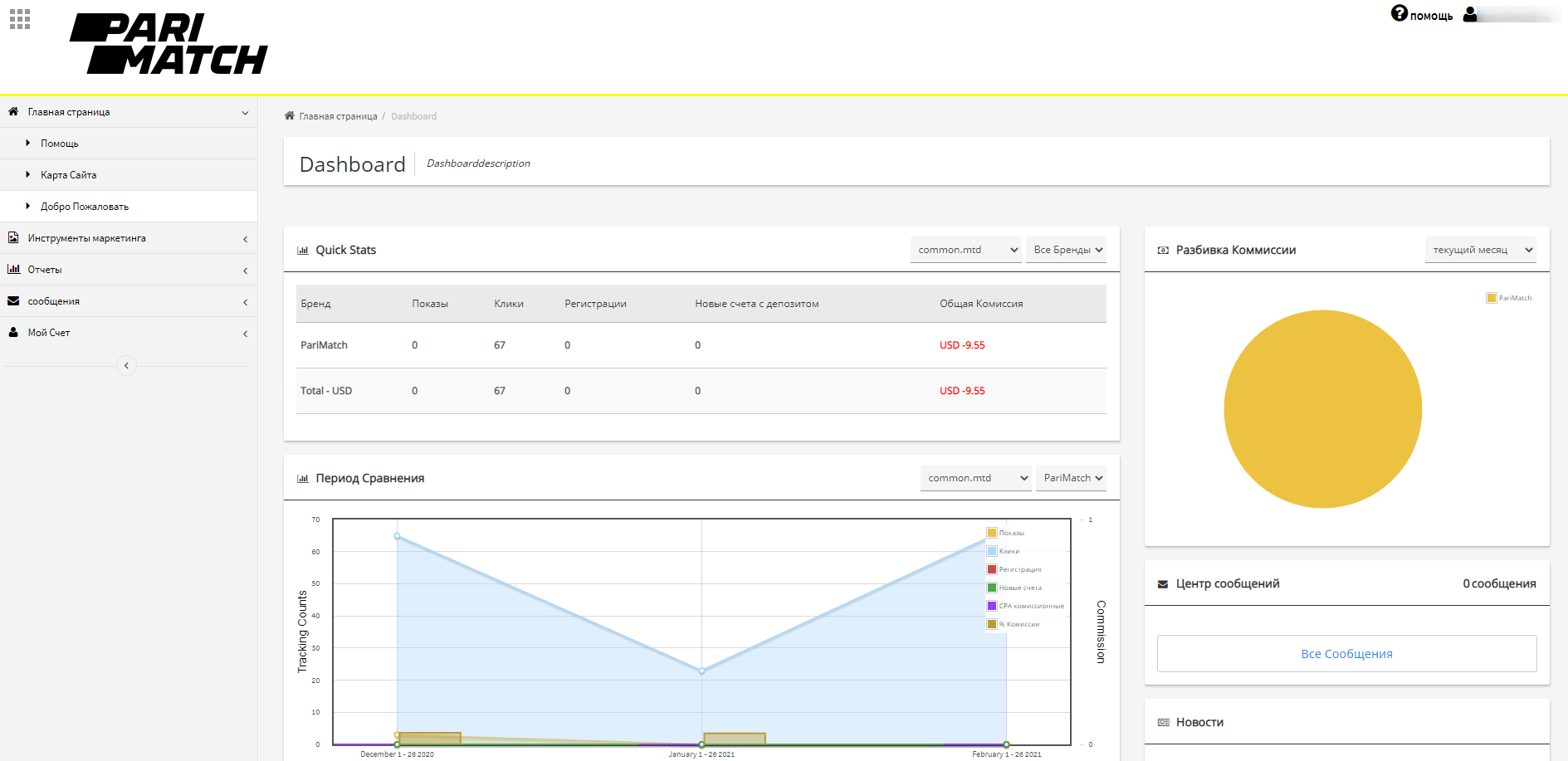
Task: Click the помощь link in the header
Action: (1431, 16)
